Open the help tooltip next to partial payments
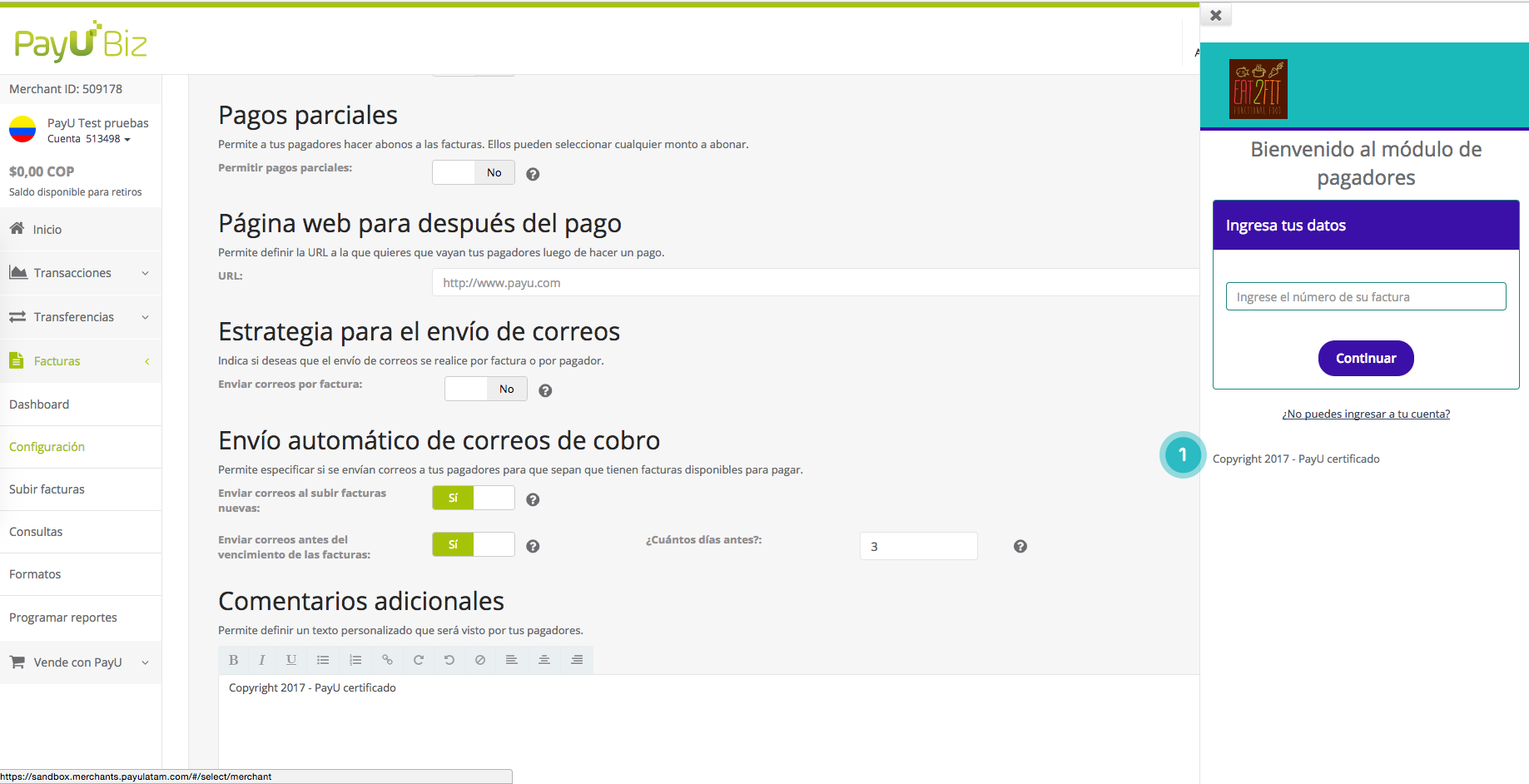 click(x=533, y=174)
